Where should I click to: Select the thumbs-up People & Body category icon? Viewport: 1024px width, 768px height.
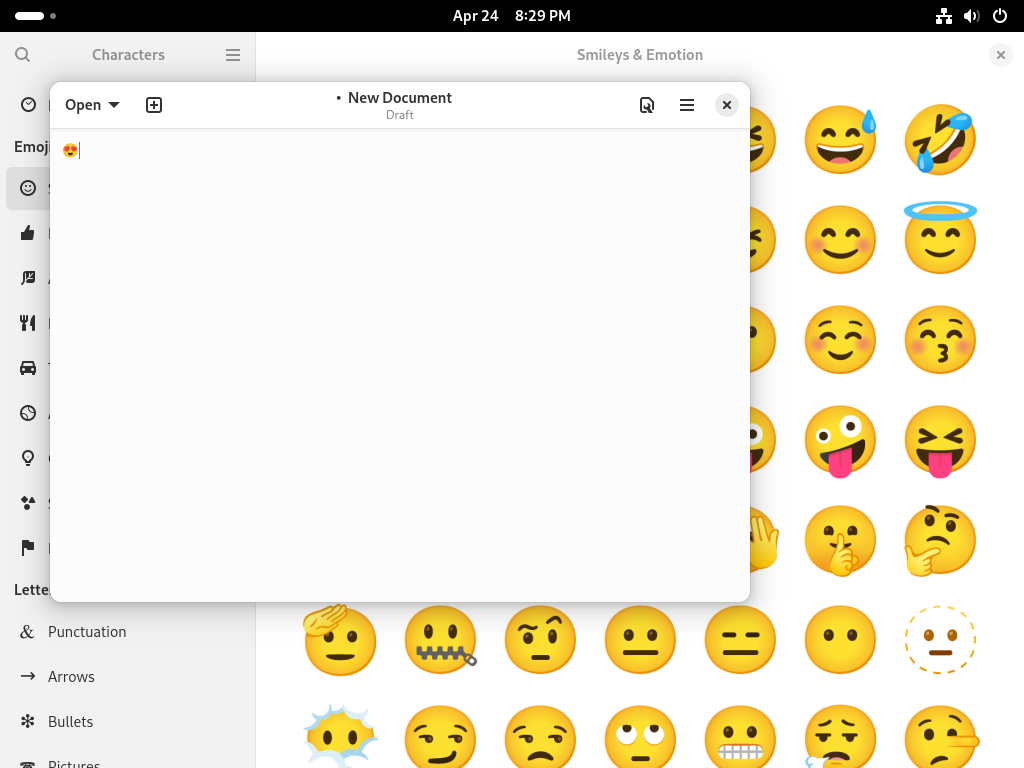(x=28, y=233)
